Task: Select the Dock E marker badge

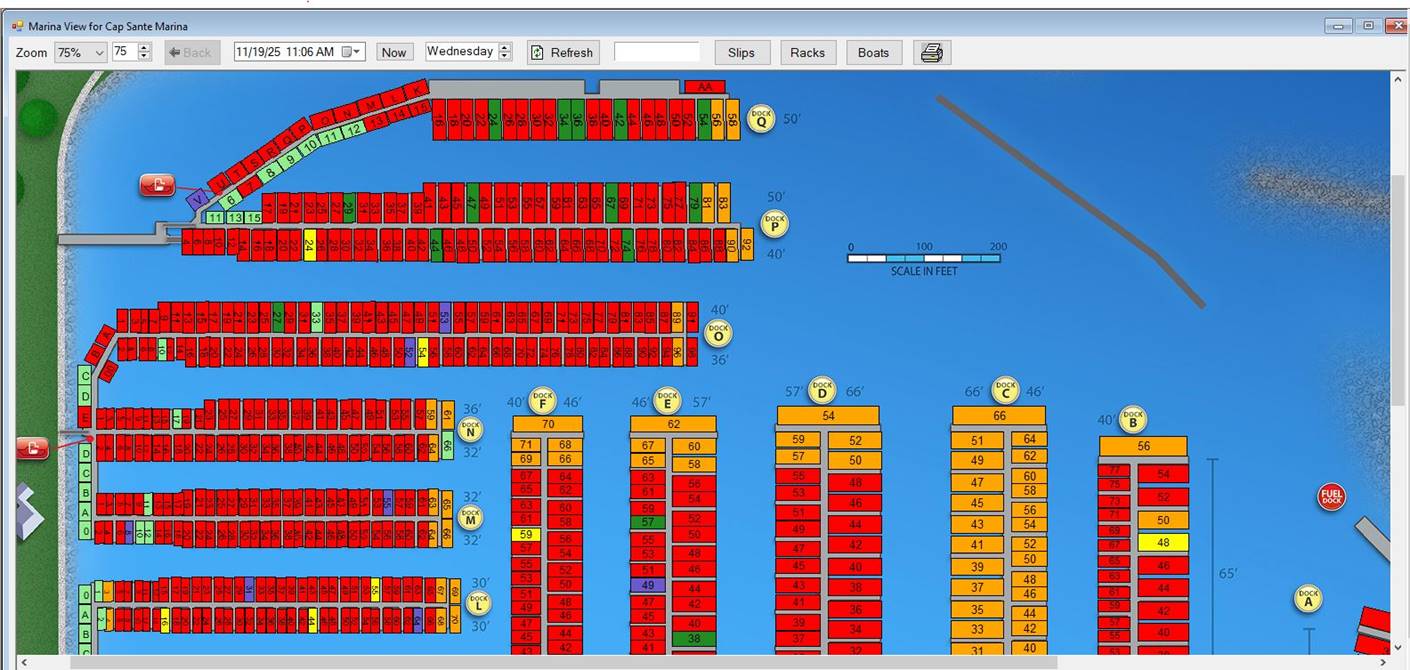Action: click(667, 401)
